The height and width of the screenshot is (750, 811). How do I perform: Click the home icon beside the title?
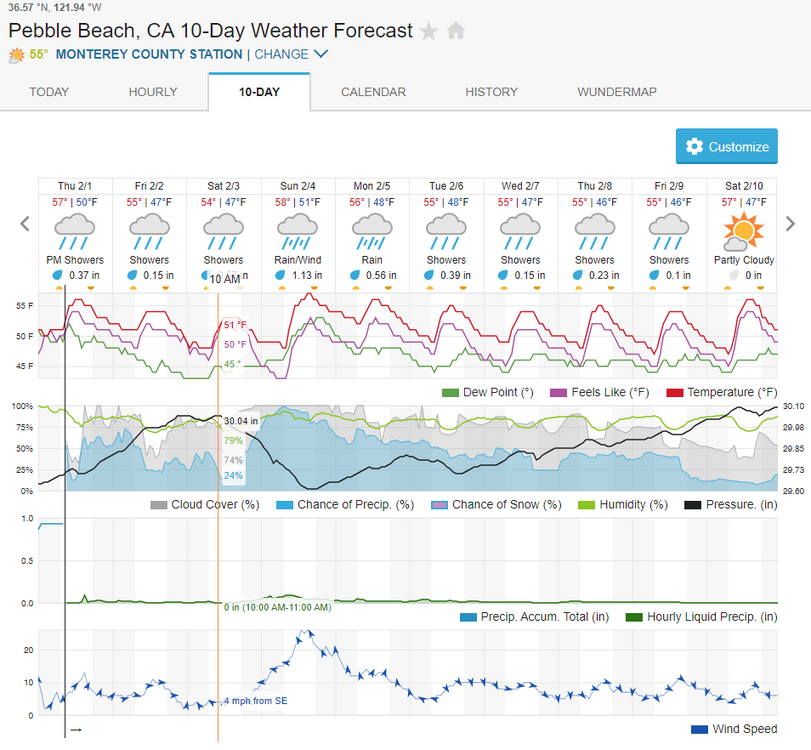(x=456, y=31)
